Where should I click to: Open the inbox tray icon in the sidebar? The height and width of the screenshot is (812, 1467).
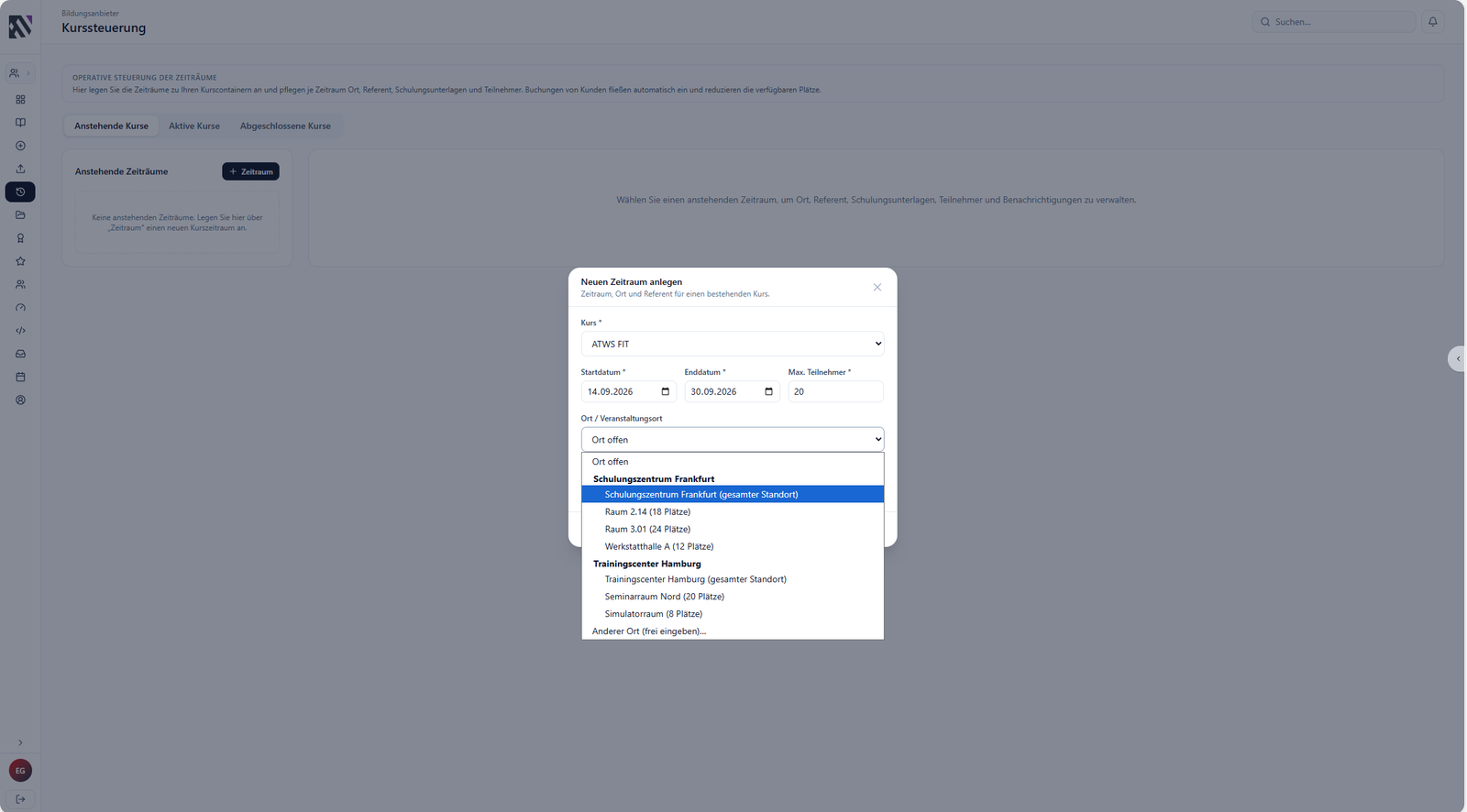click(20, 354)
